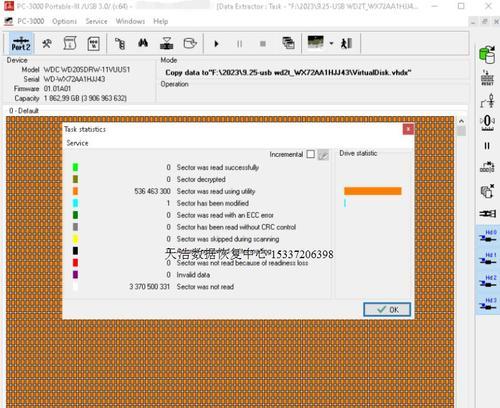Select the binoculars search icon

click(143, 43)
